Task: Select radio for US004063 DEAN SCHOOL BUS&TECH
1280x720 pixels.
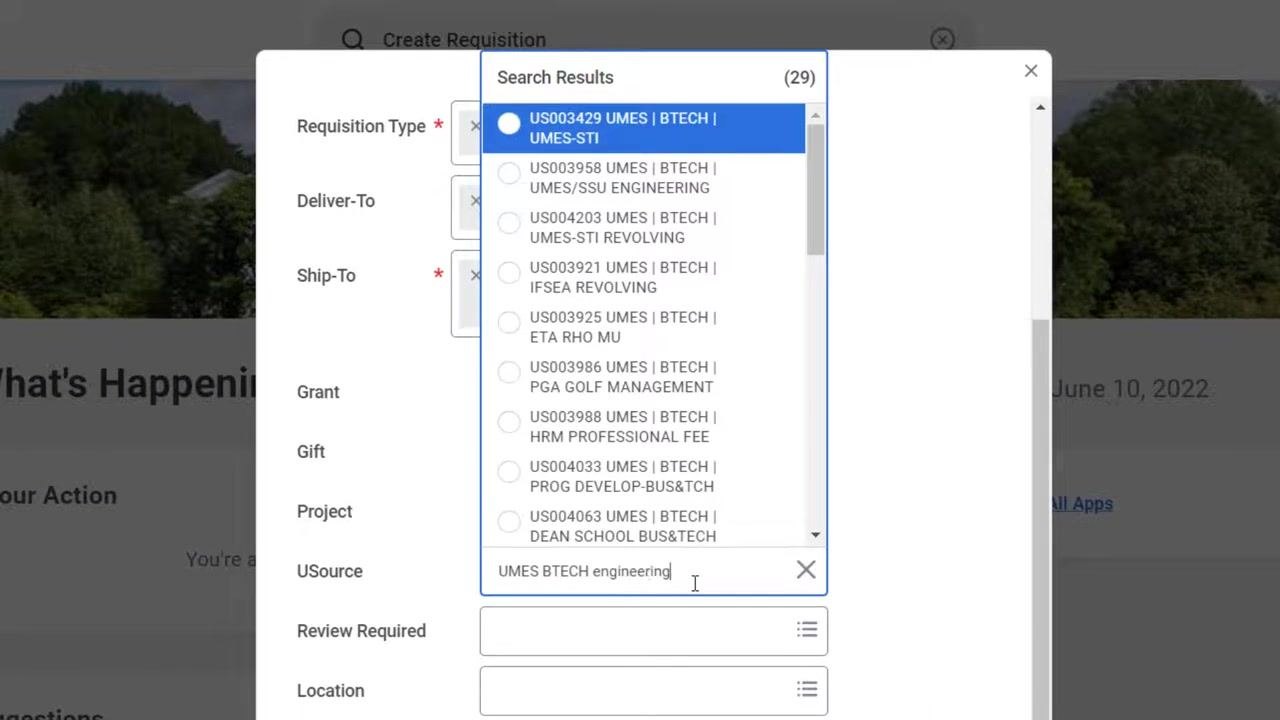Action: click(509, 521)
